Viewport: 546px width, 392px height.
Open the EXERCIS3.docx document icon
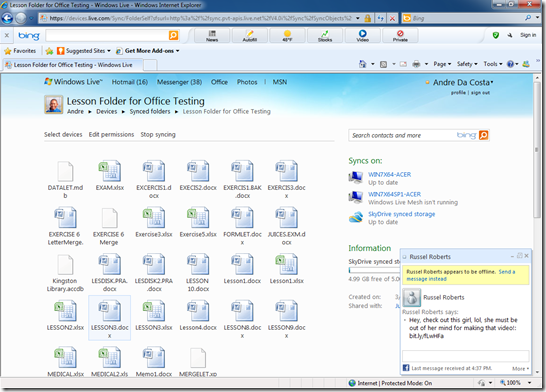click(286, 171)
